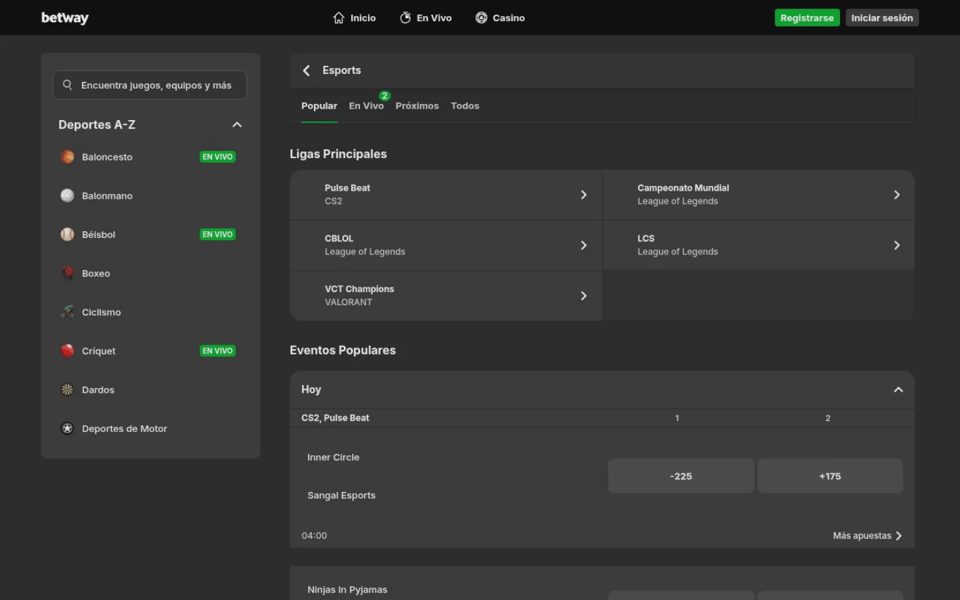Viewport: 960px width, 600px height.
Task: Bet on Inner Circle at -225
Action: (x=681, y=476)
